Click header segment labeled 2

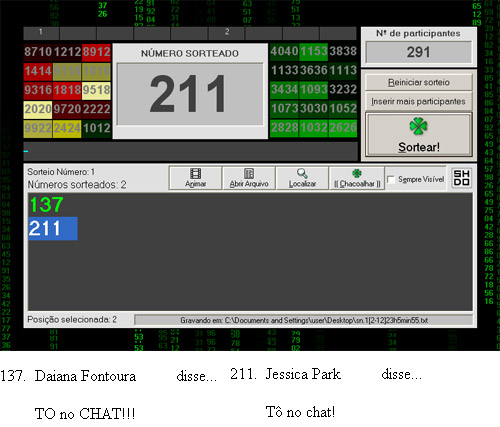click(x=227, y=33)
